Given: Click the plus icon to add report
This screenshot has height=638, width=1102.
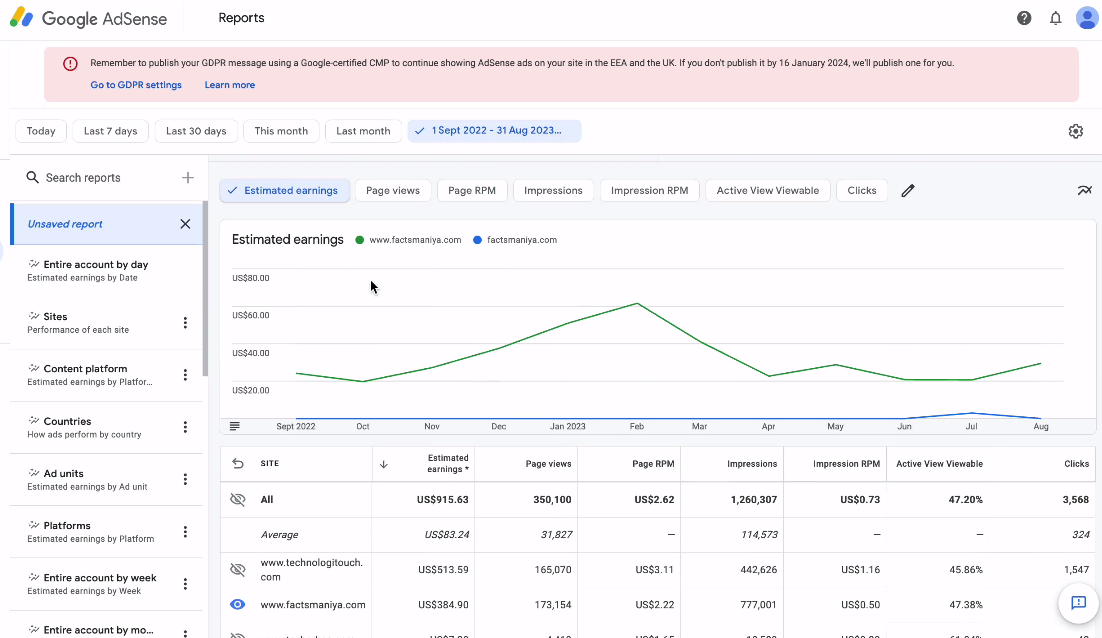Looking at the screenshot, I should [188, 178].
